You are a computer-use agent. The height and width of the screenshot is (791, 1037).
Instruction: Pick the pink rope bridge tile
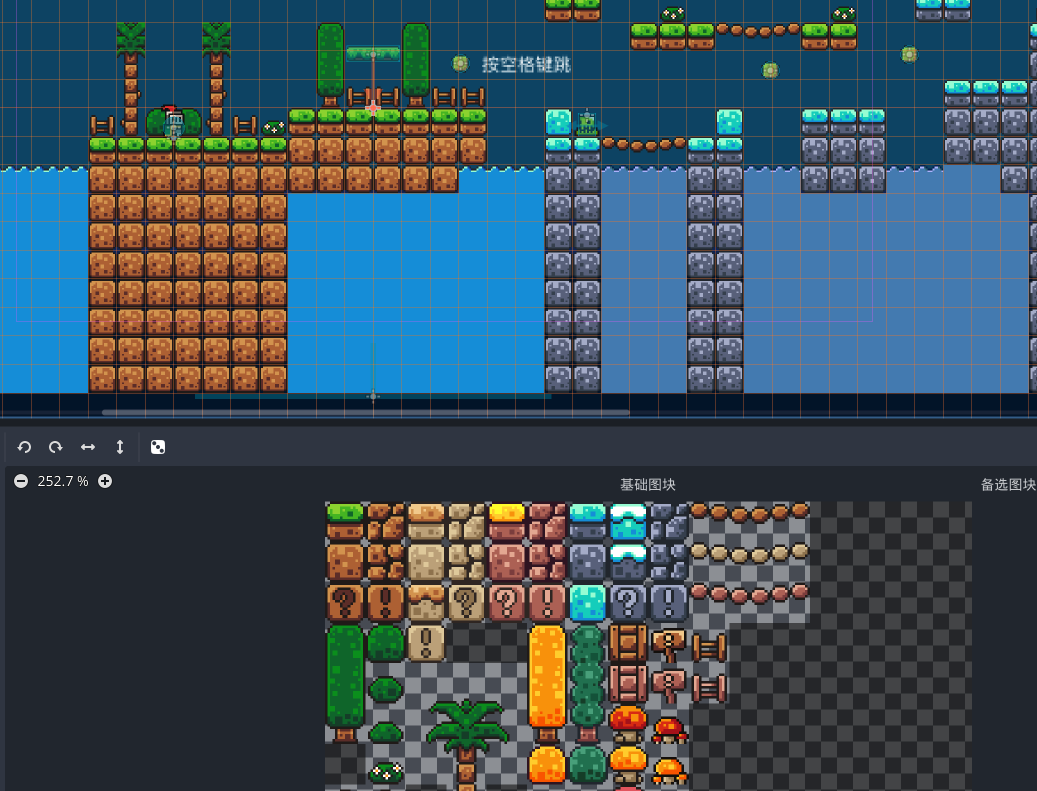click(749, 593)
